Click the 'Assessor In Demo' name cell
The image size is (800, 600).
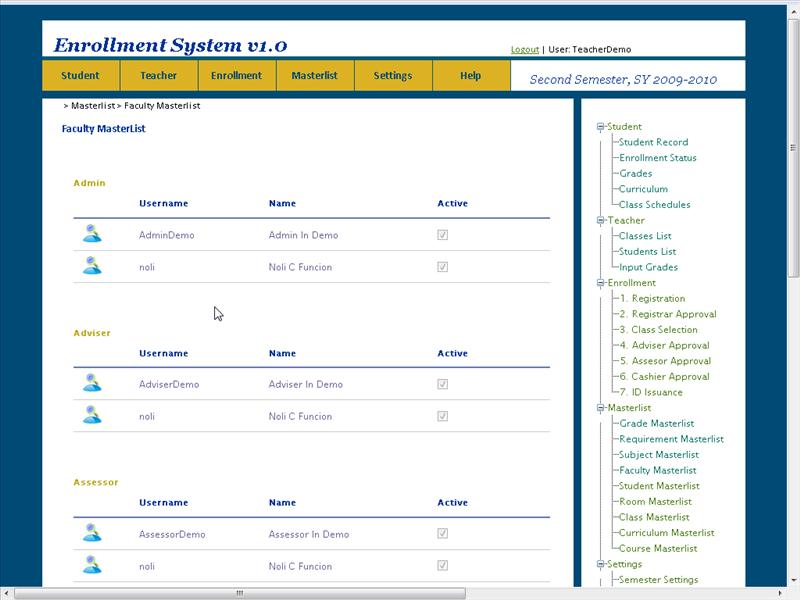pyautogui.click(x=309, y=534)
